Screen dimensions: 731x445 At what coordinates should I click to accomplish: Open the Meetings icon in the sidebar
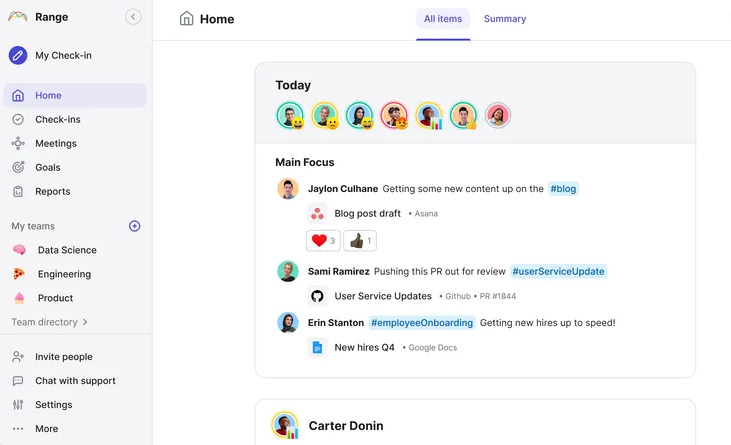pyautogui.click(x=18, y=144)
